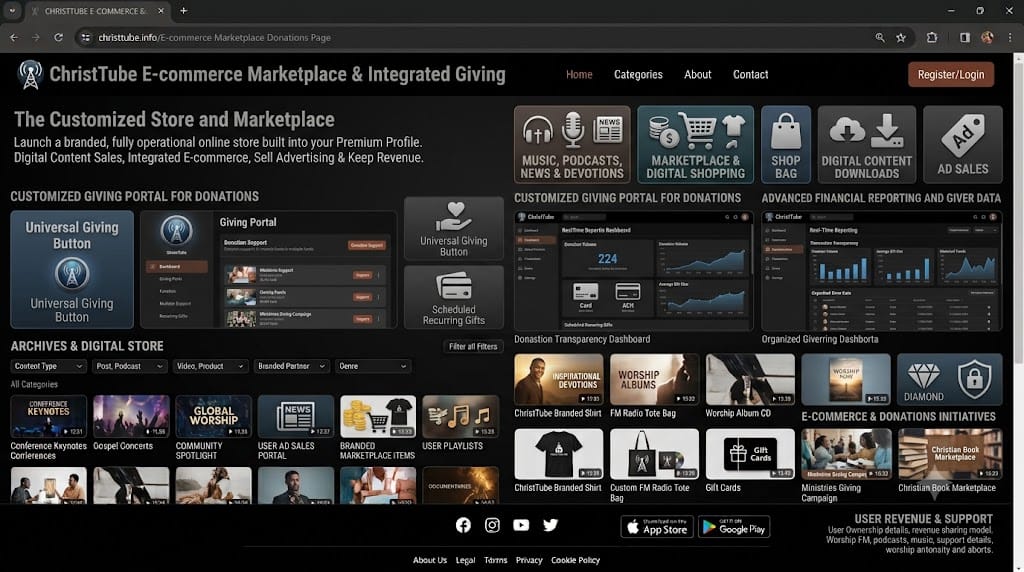Image resolution: width=1024 pixels, height=572 pixels.
Task: Click the shield lock security icon
Action: tap(974, 378)
